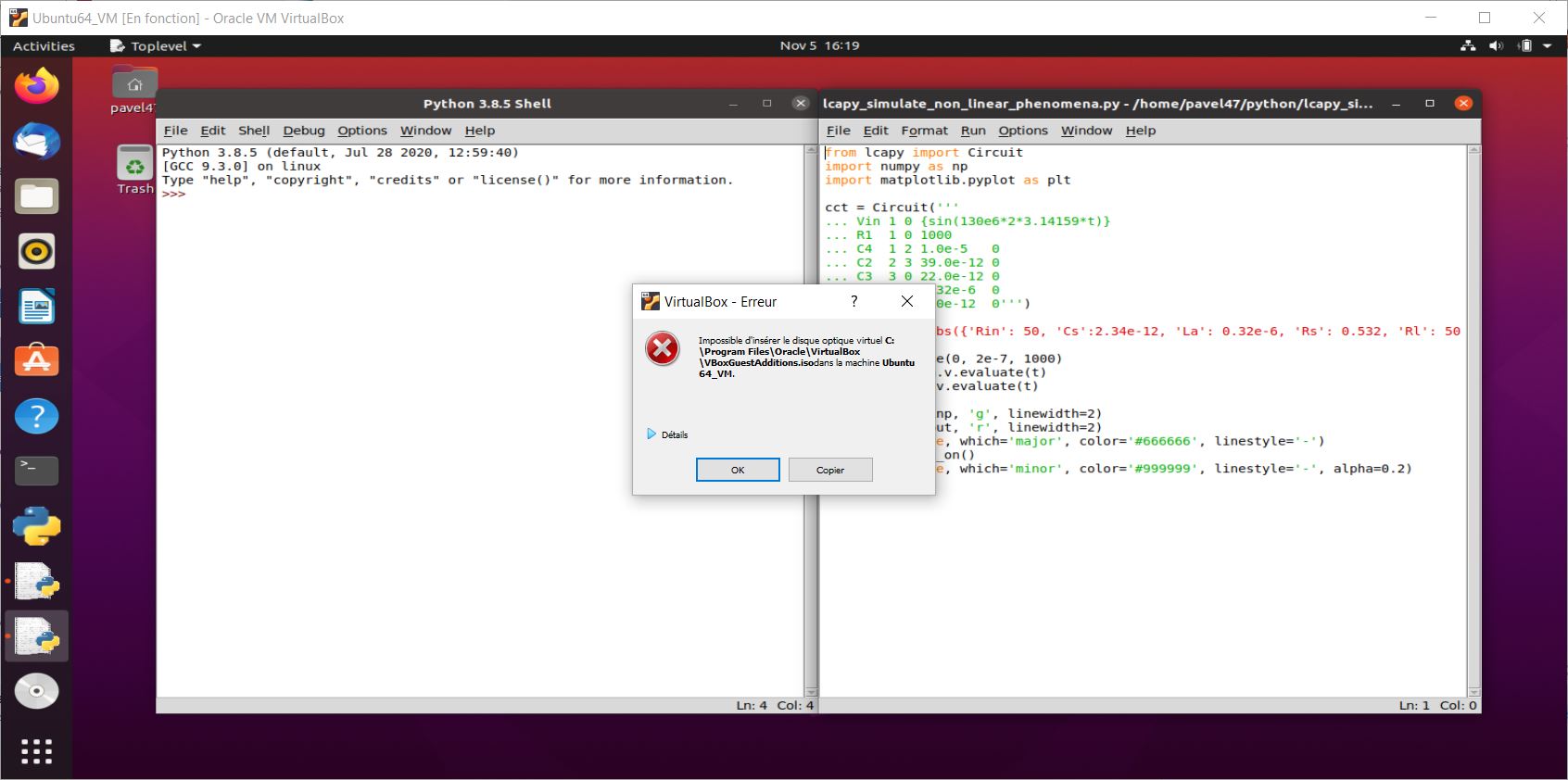Open the clock showing Nov 5 16:19
This screenshot has width=1568, height=780.
coord(819,45)
